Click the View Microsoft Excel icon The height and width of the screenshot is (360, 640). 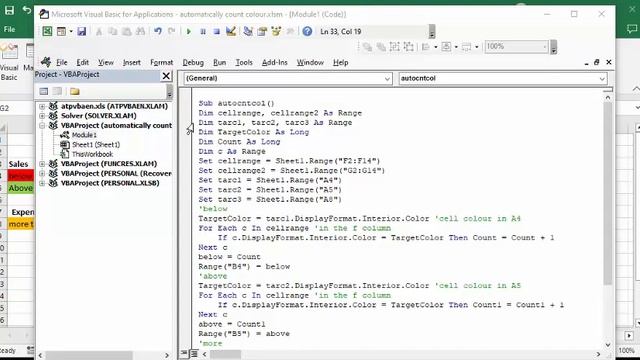pos(47,31)
